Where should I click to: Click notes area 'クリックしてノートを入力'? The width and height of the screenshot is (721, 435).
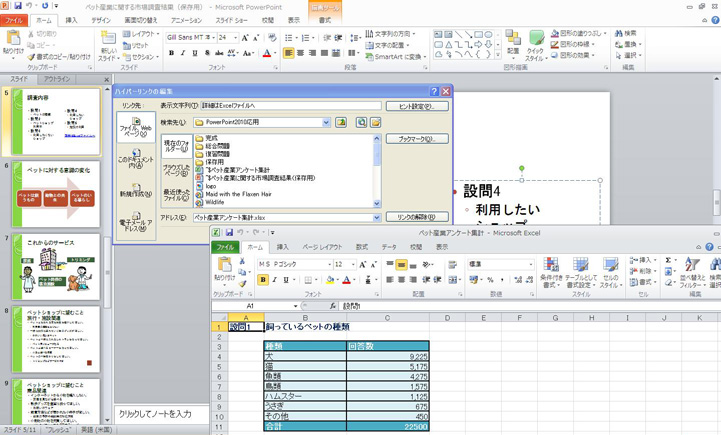point(155,414)
